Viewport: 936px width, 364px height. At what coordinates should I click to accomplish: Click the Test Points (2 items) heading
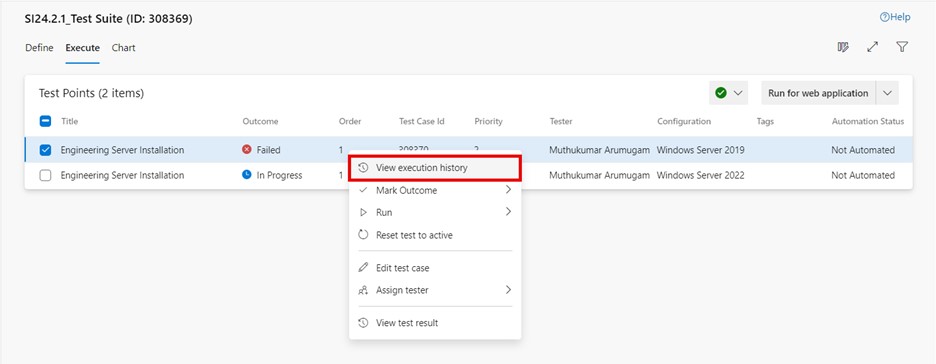coord(91,93)
